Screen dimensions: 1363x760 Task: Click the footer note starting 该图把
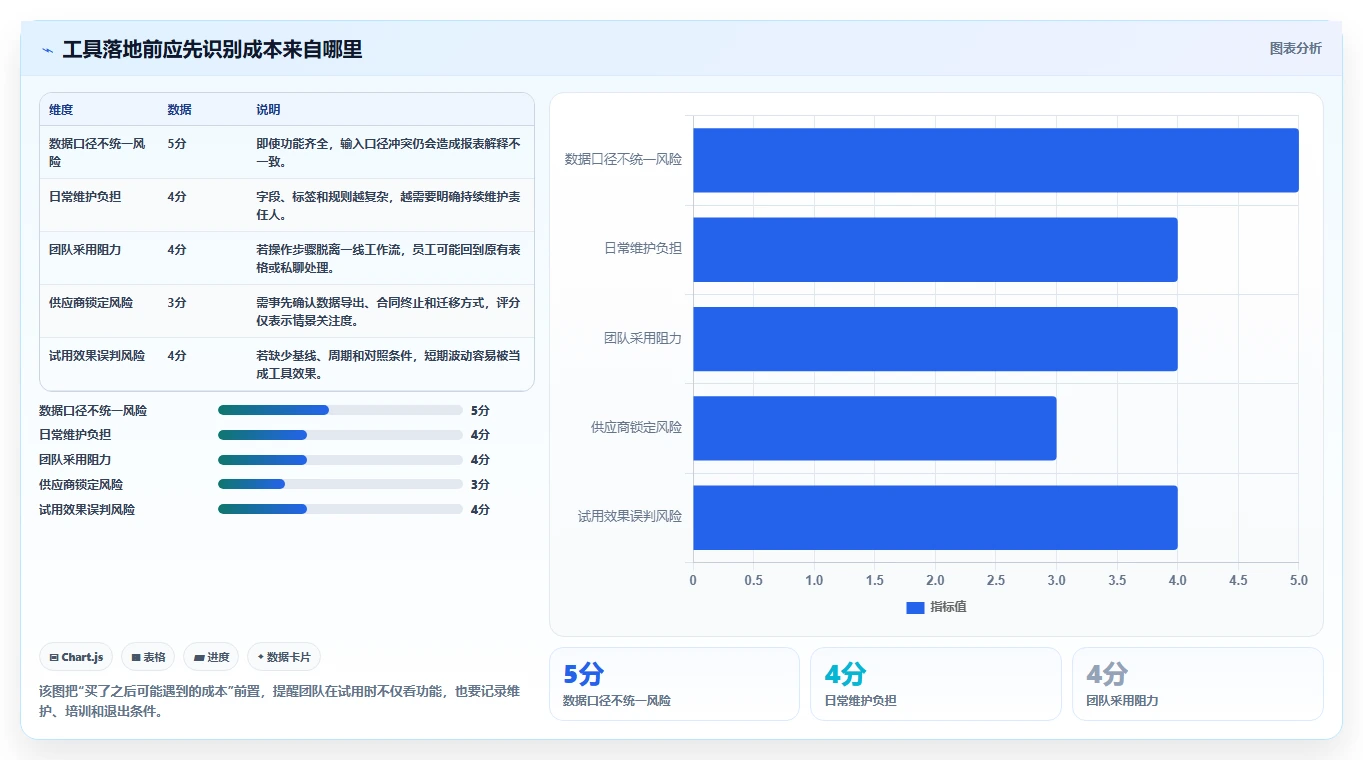[x=279, y=702]
